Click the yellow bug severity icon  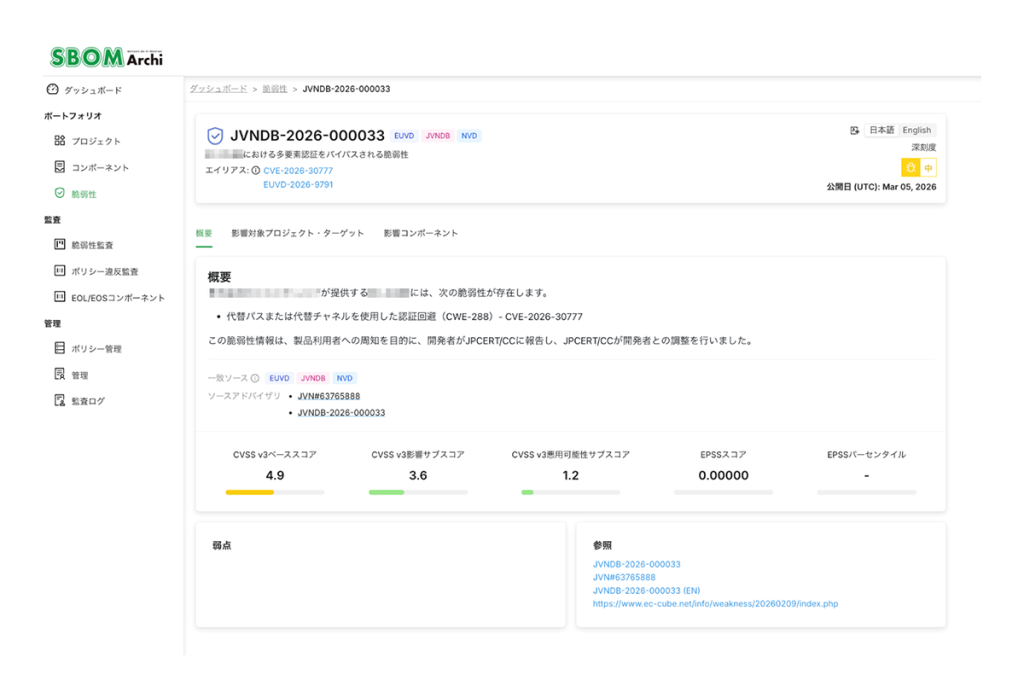tap(910, 168)
